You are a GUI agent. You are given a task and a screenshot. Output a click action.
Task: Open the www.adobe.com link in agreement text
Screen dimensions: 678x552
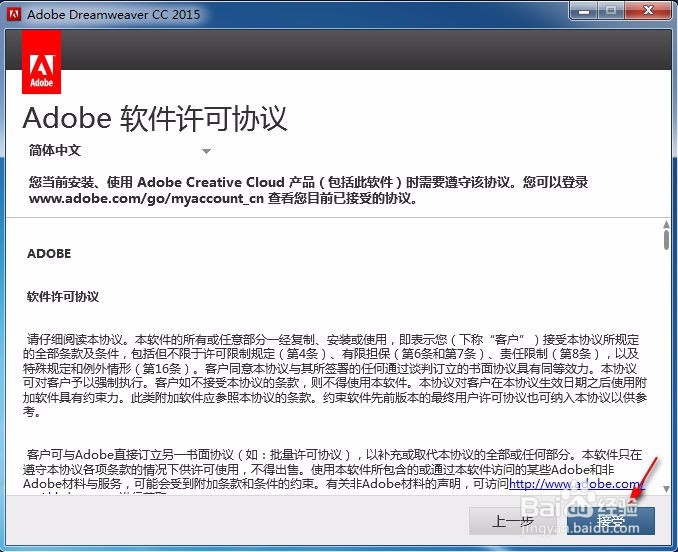pyautogui.click(x=577, y=484)
